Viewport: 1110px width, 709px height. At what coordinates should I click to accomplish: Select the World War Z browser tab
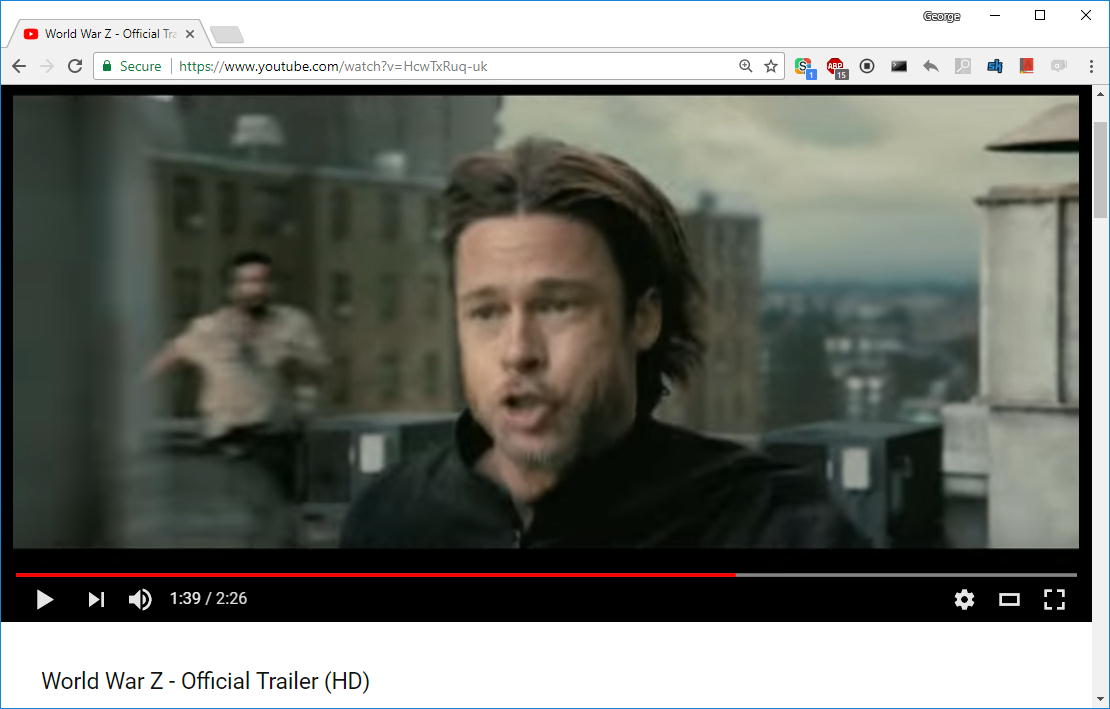110,33
